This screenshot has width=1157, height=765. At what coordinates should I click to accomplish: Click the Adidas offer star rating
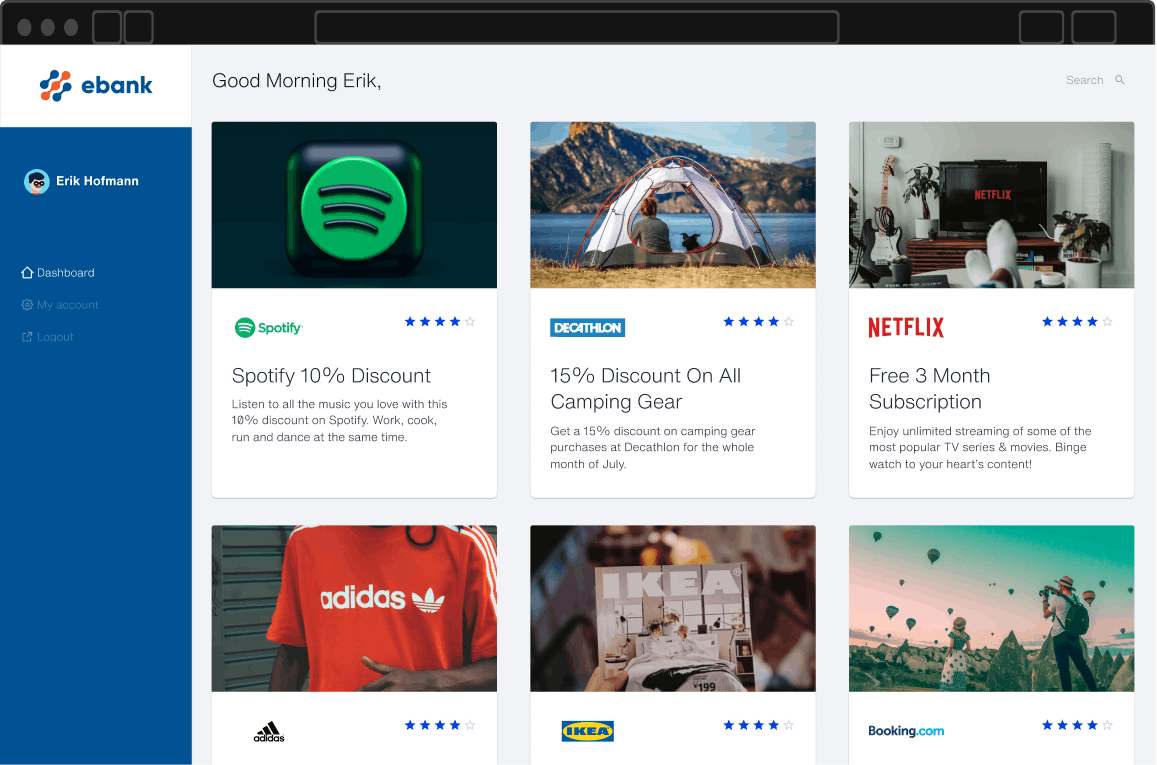pyautogui.click(x=440, y=725)
